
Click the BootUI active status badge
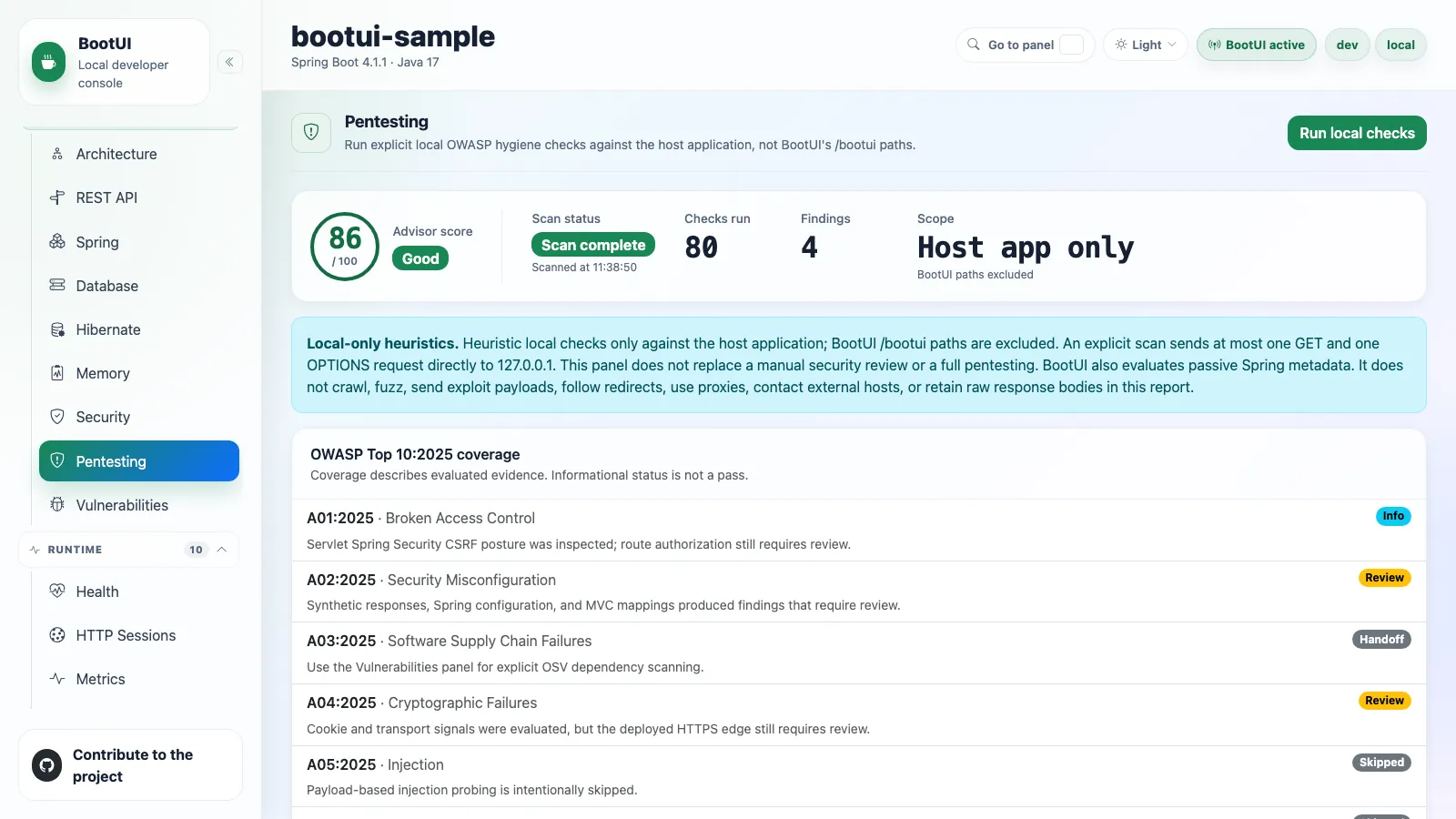point(1256,45)
